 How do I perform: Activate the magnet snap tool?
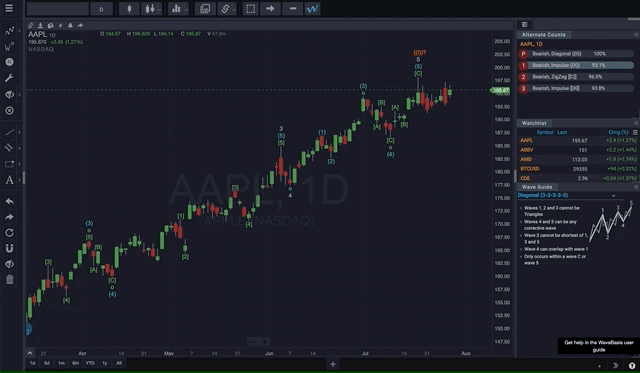pos(9,248)
